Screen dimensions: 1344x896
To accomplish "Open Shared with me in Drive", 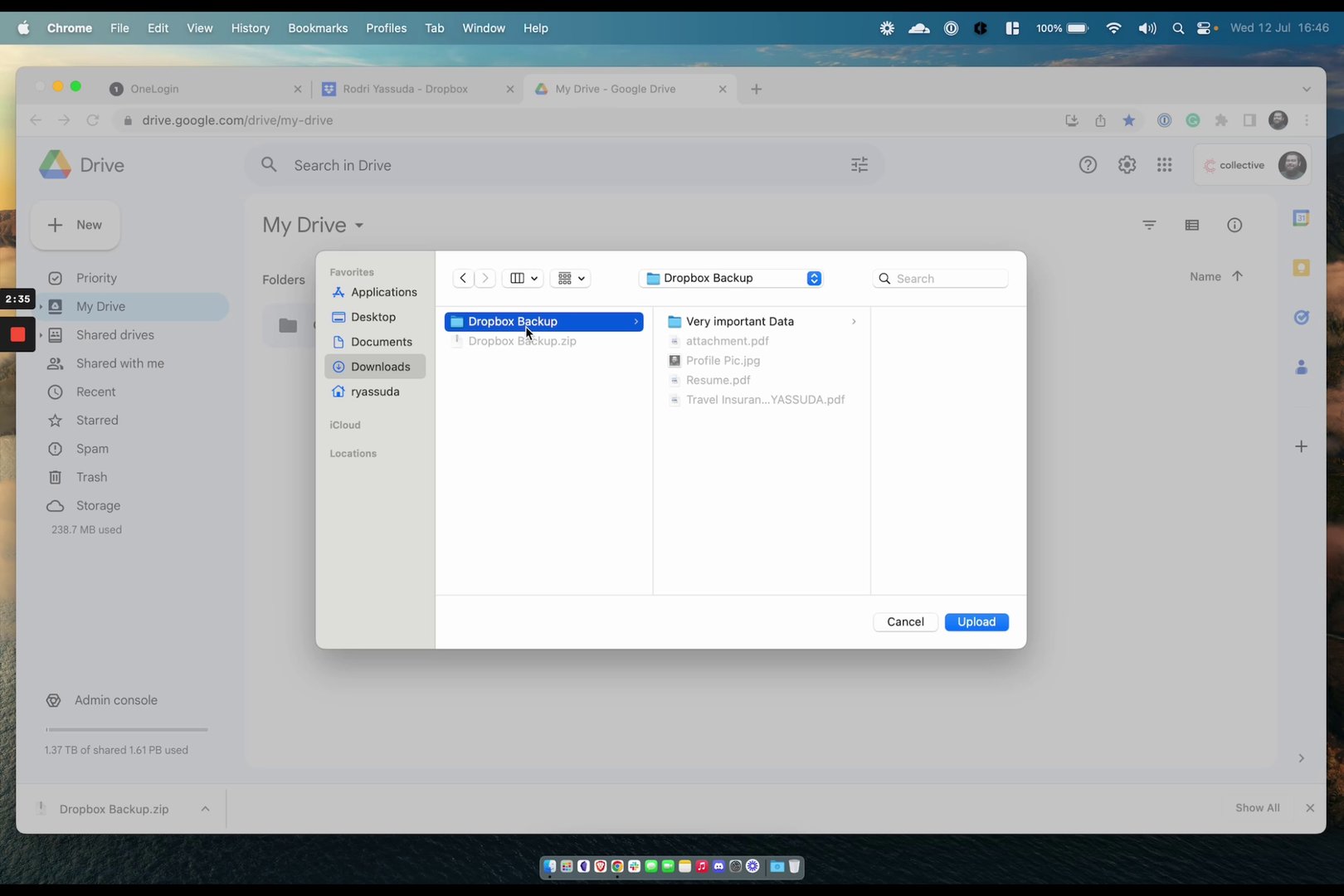I will (x=120, y=363).
